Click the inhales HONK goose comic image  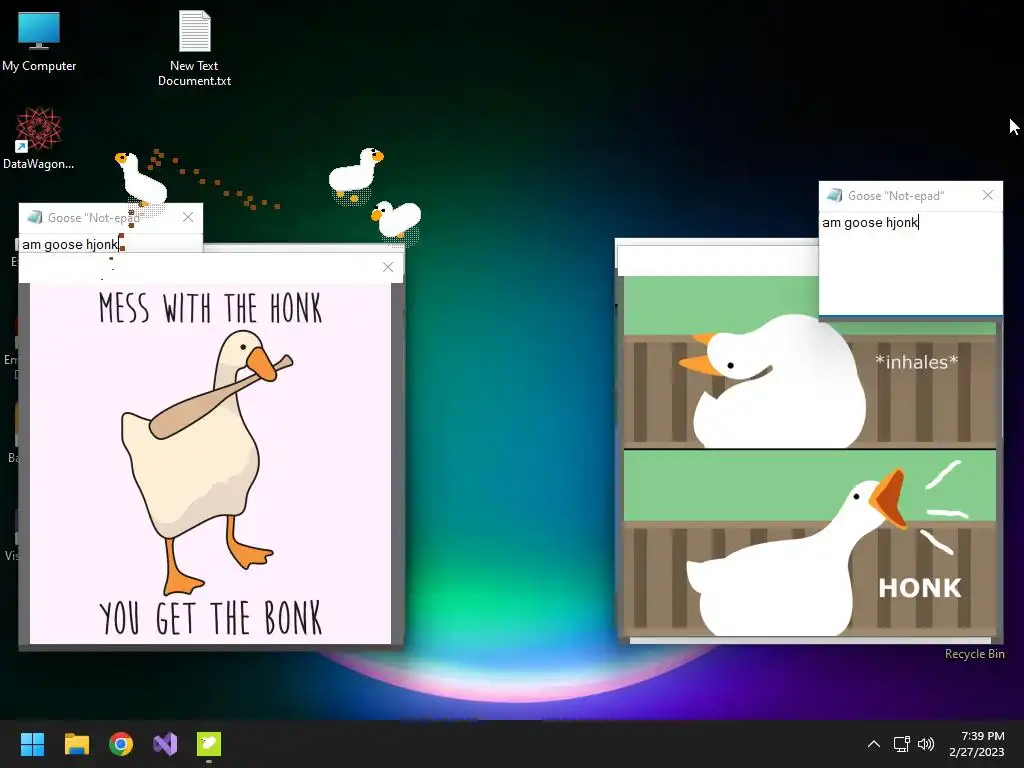[x=810, y=456]
